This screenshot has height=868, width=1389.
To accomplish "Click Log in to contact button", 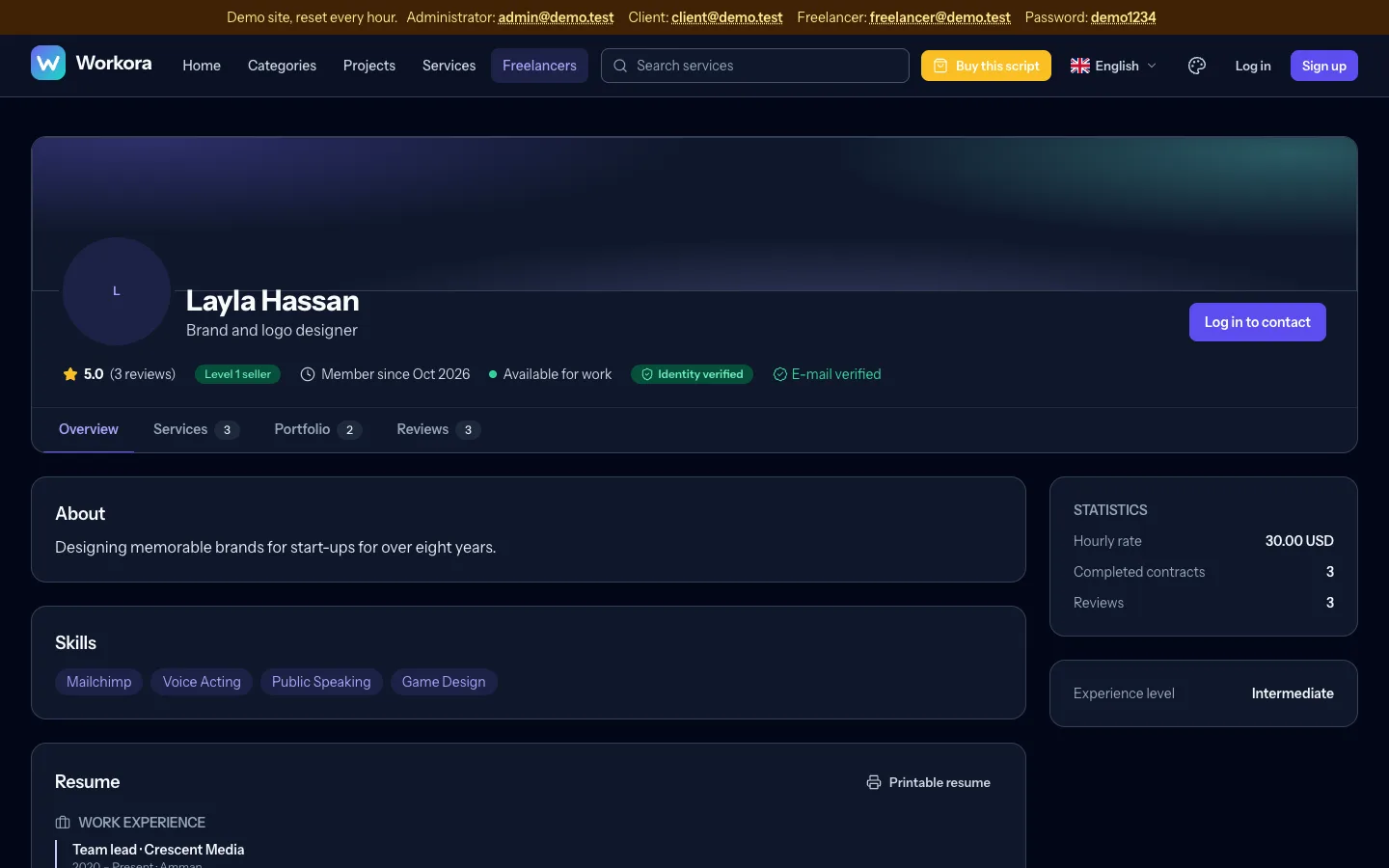I will (x=1258, y=322).
